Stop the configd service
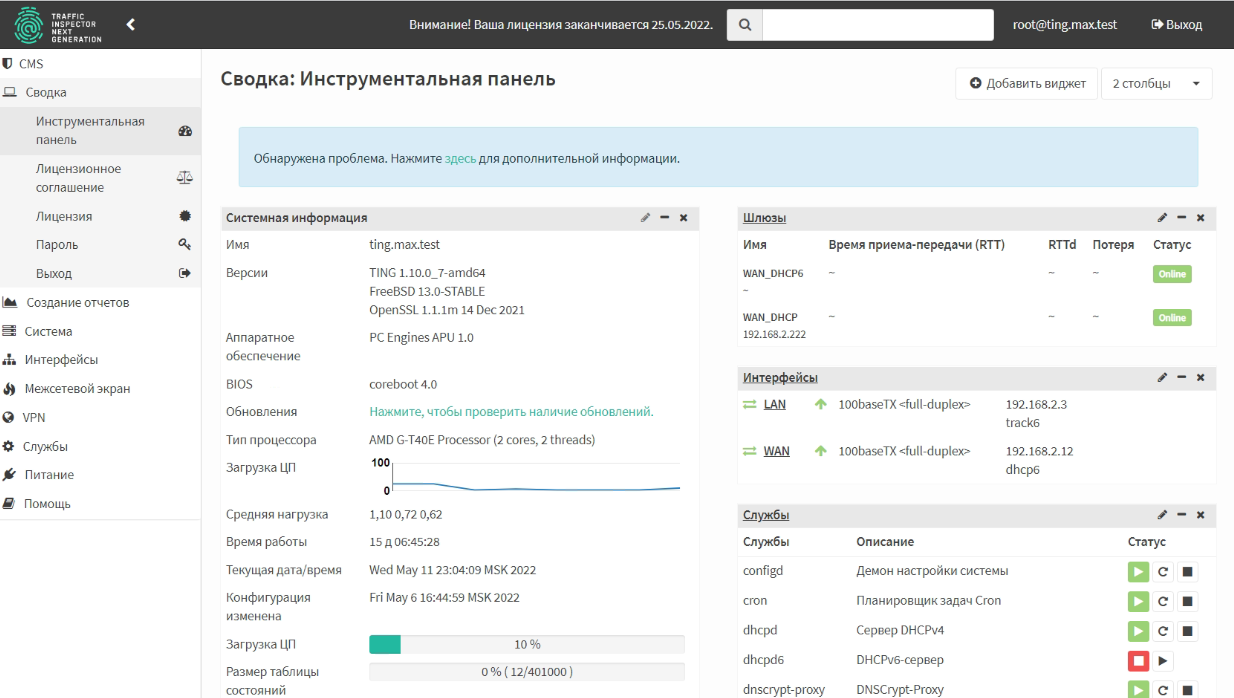 click(x=1187, y=572)
